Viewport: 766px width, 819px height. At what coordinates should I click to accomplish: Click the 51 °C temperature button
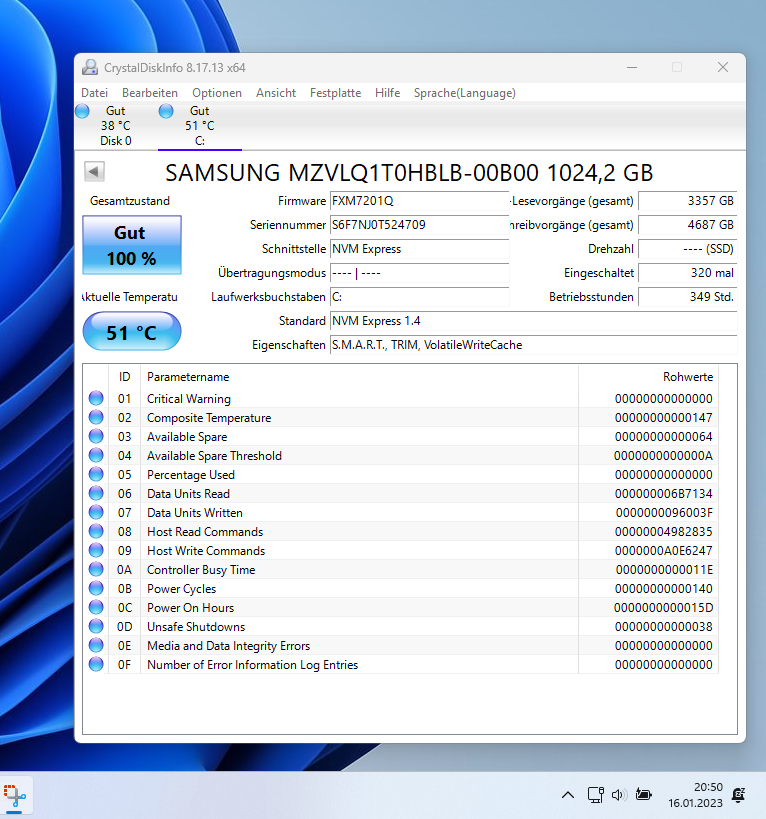[x=132, y=331]
